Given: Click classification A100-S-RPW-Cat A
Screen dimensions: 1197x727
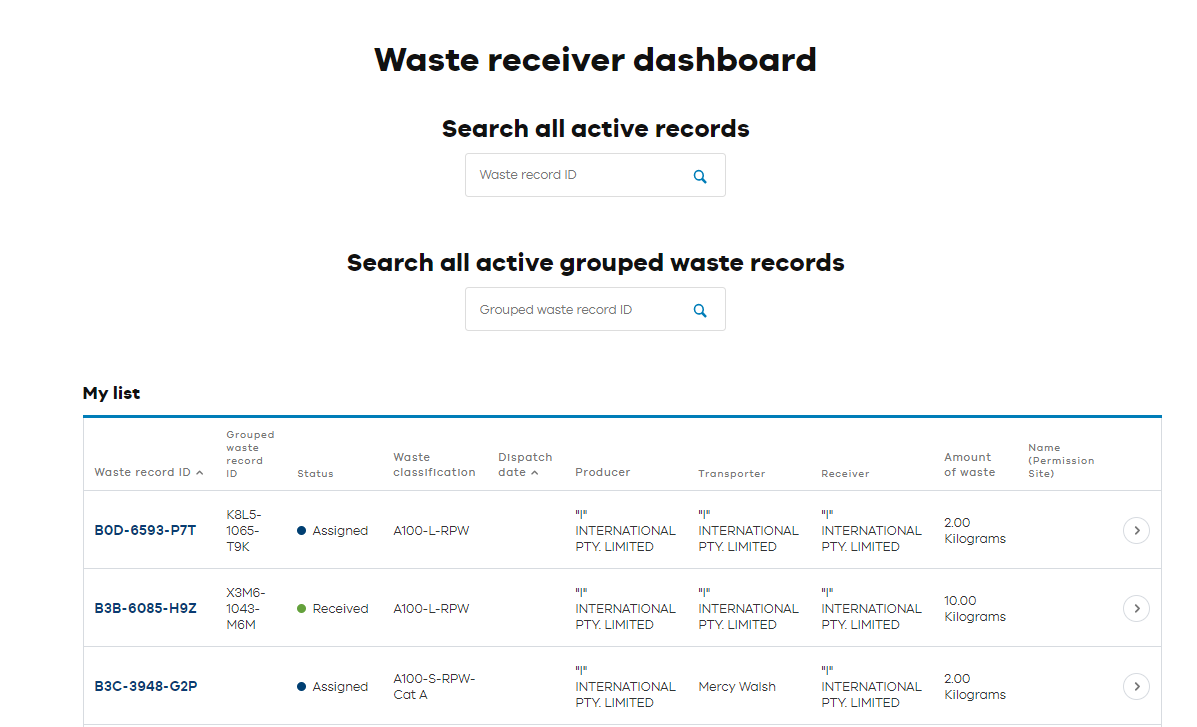Looking at the screenshot, I should pyautogui.click(x=434, y=687).
